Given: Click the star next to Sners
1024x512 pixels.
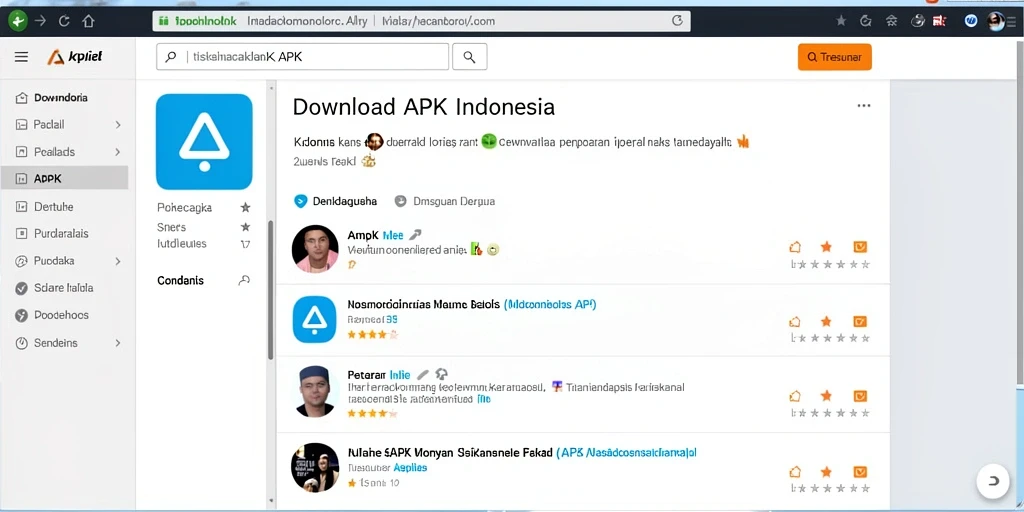Looking at the screenshot, I should (246, 227).
